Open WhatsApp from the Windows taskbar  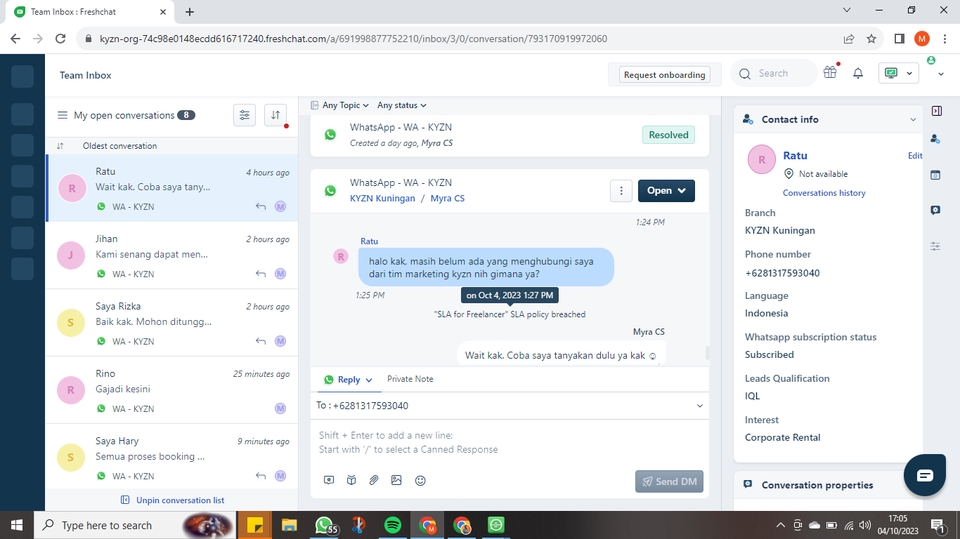[x=325, y=525]
